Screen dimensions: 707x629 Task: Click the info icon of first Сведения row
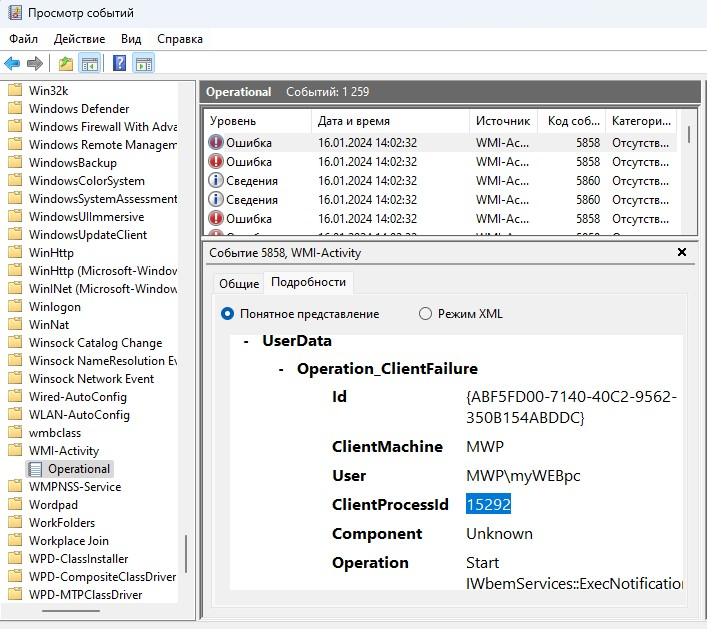tap(216, 180)
